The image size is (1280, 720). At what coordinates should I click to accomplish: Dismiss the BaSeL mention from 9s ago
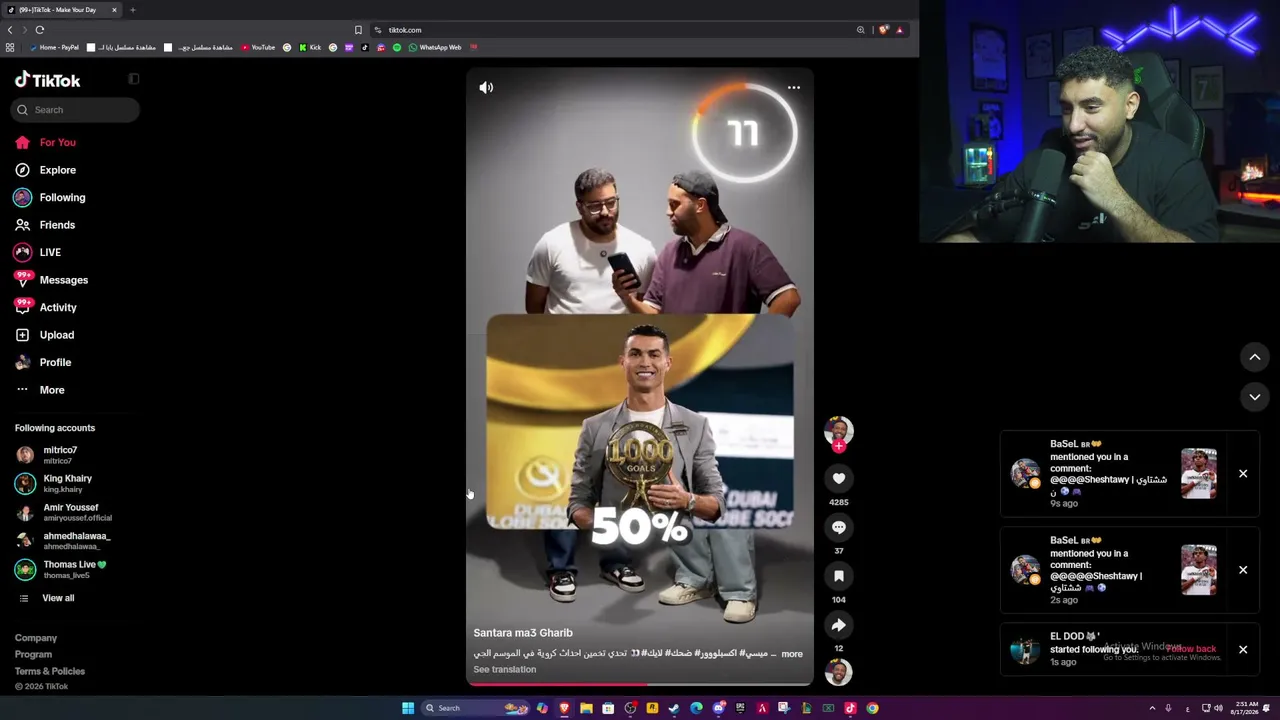point(1243,474)
